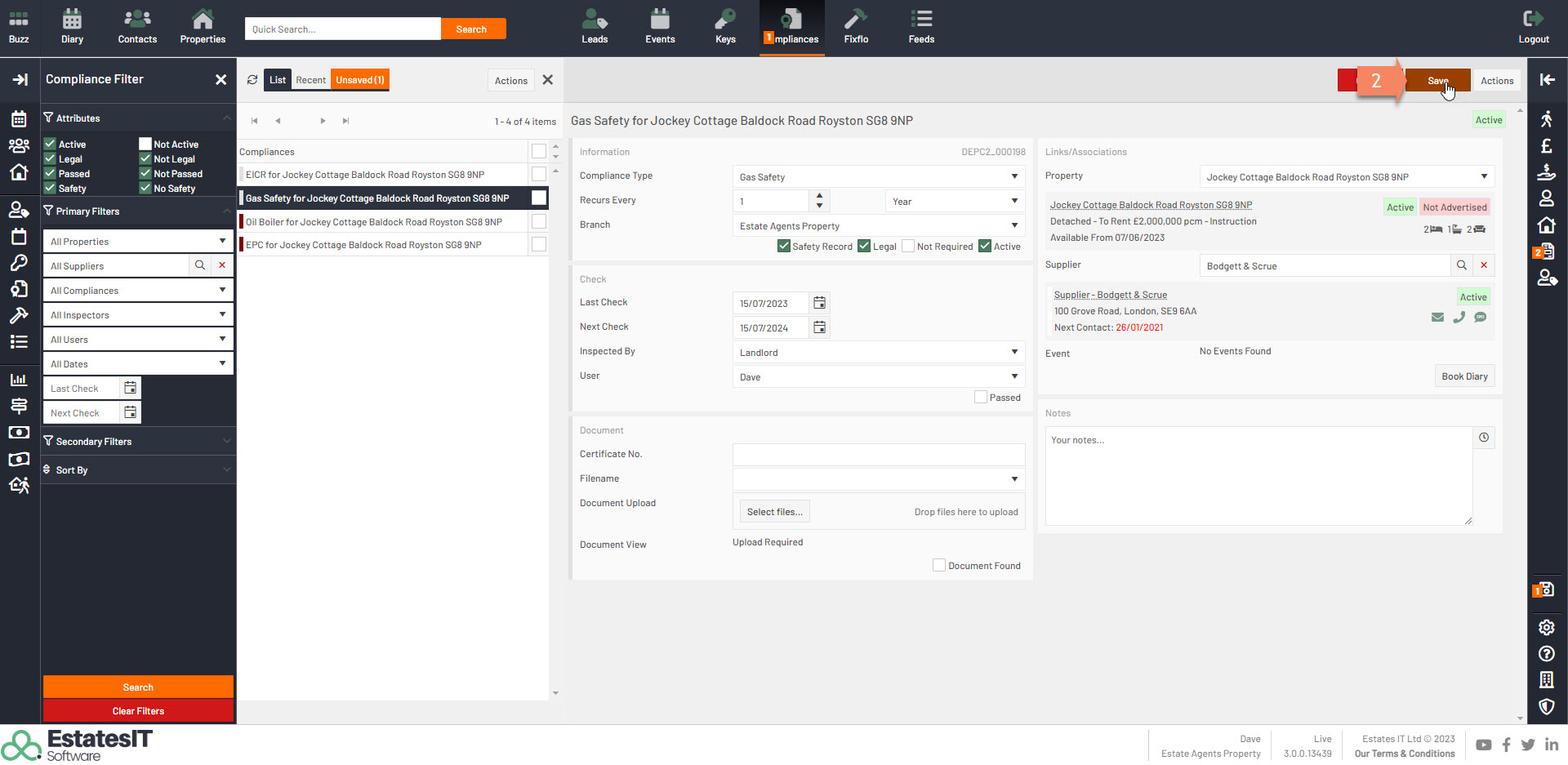Click the Leads icon in the top bar
Screen dimensions: 1568x765
pyautogui.click(x=594, y=28)
